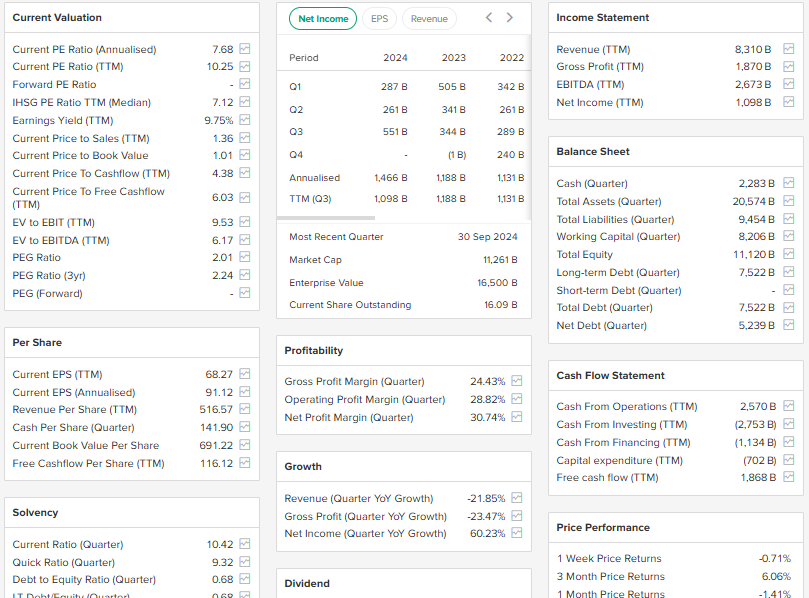Switch to the EPS tab
The height and width of the screenshot is (598, 809).
(x=379, y=18)
